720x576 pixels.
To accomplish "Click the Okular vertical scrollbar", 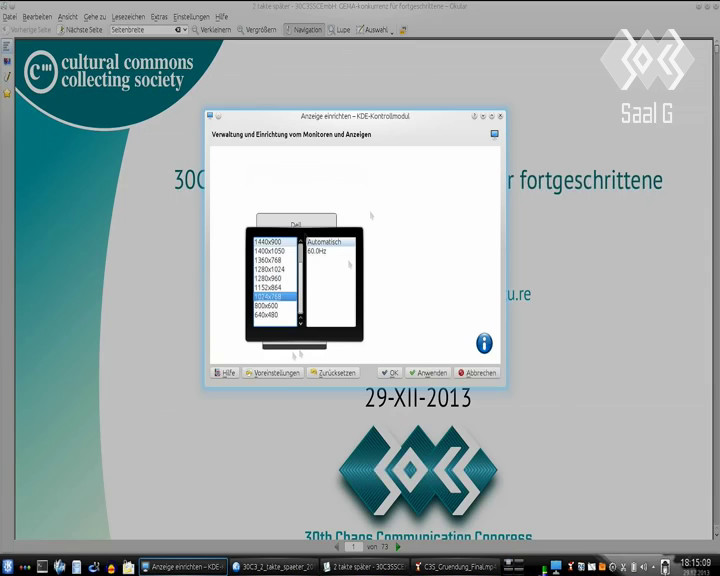I will 717,289.
